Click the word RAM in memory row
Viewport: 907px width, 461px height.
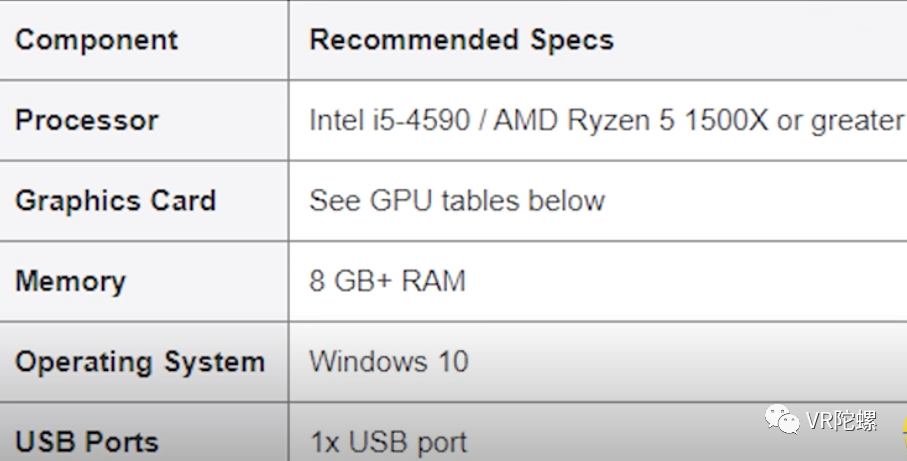point(434,281)
